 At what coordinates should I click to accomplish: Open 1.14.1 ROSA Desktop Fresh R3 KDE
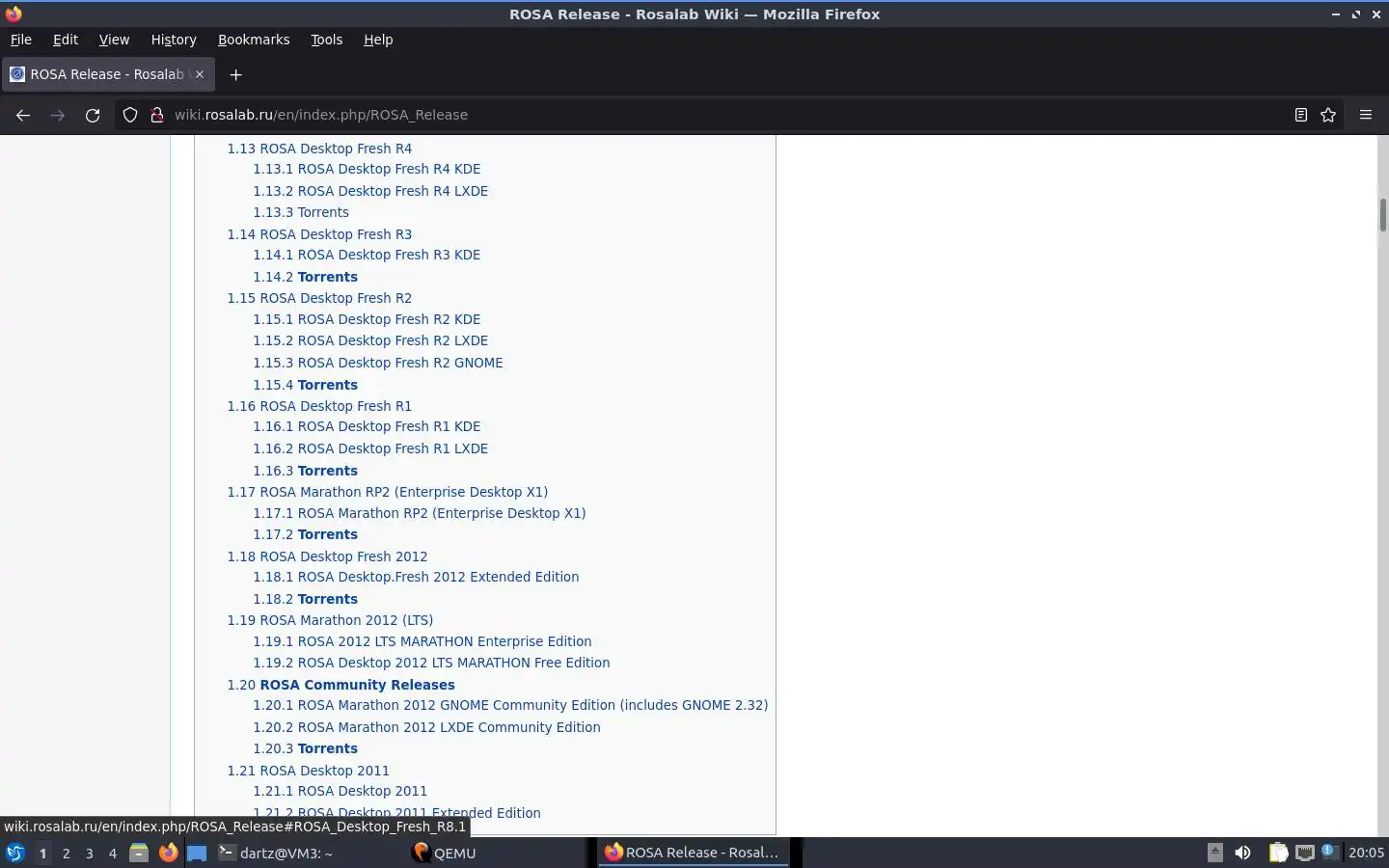[367, 255]
